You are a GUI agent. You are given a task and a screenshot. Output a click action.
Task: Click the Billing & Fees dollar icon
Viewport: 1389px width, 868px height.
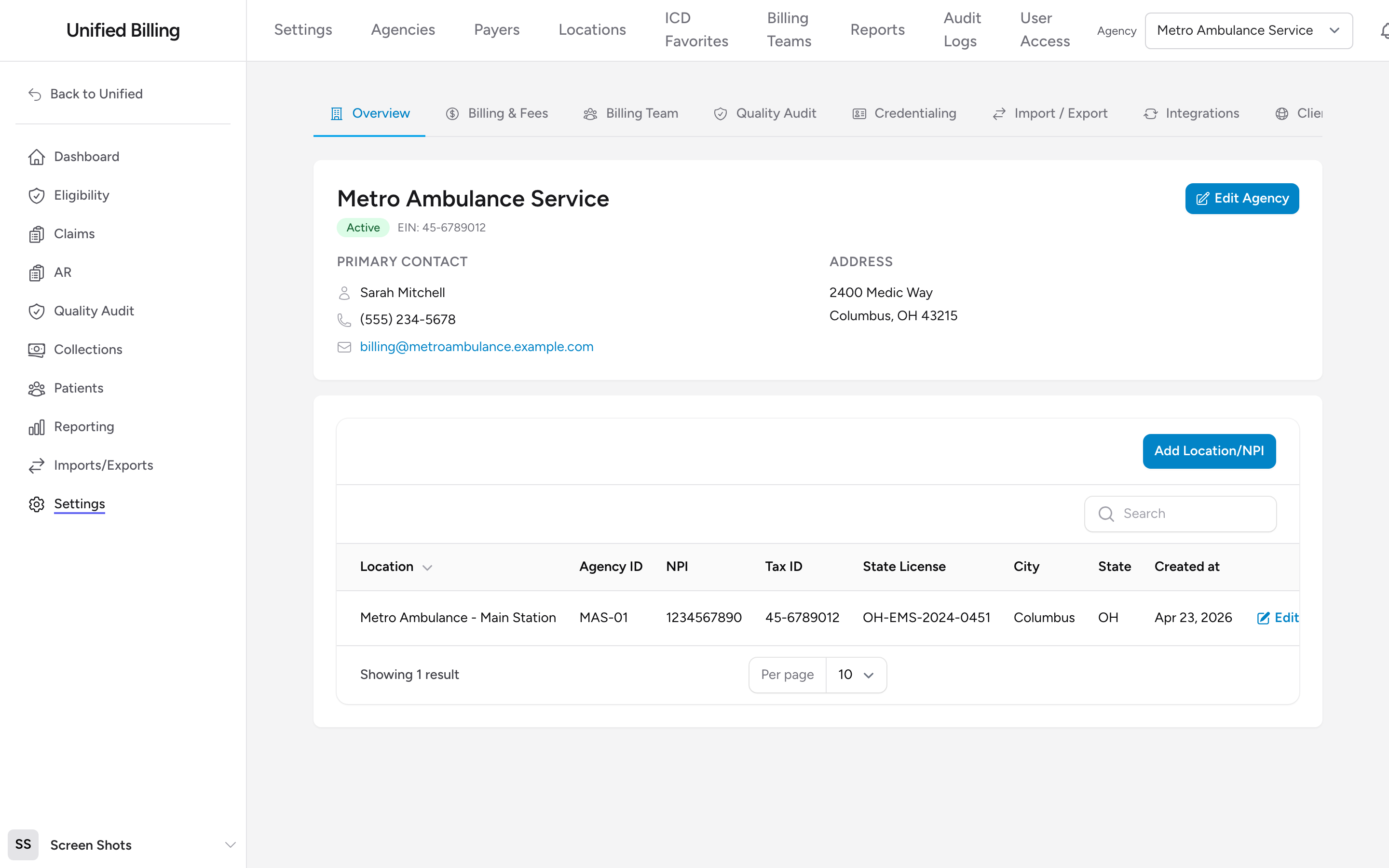(x=452, y=114)
